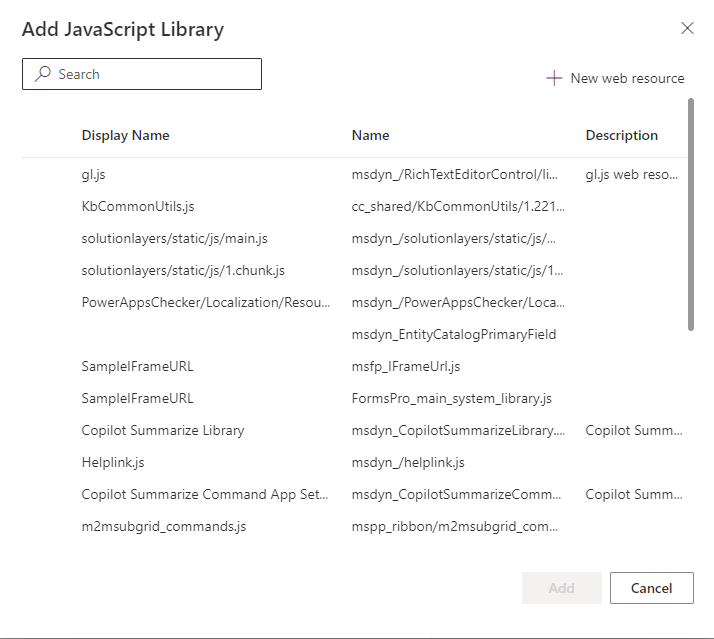
Task: Click msdyn_/RichTextEditorControl/li... name cell
Action: pyautogui.click(x=454, y=174)
